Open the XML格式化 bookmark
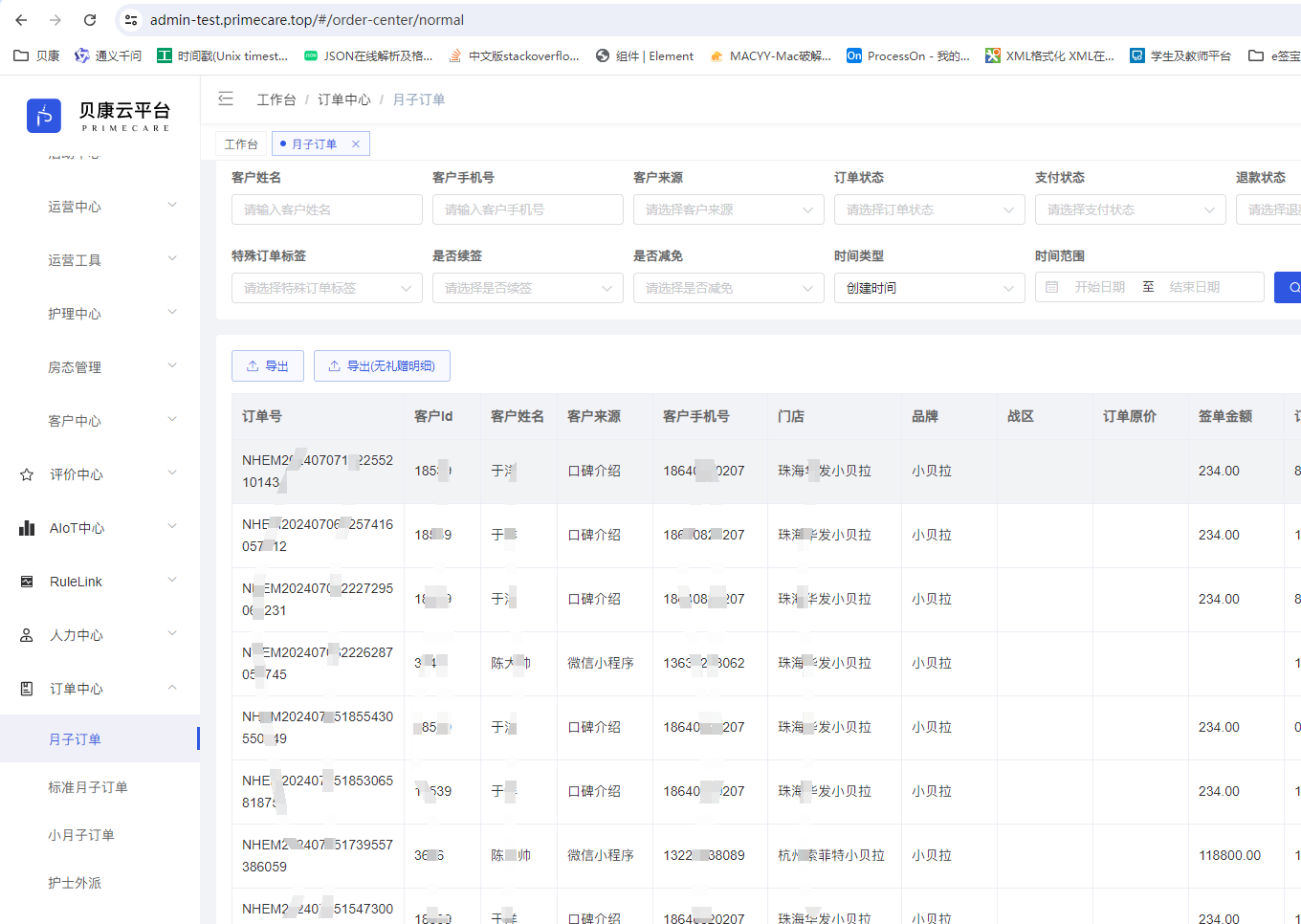Screen dimensions: 1301x924 (1049, 55)
